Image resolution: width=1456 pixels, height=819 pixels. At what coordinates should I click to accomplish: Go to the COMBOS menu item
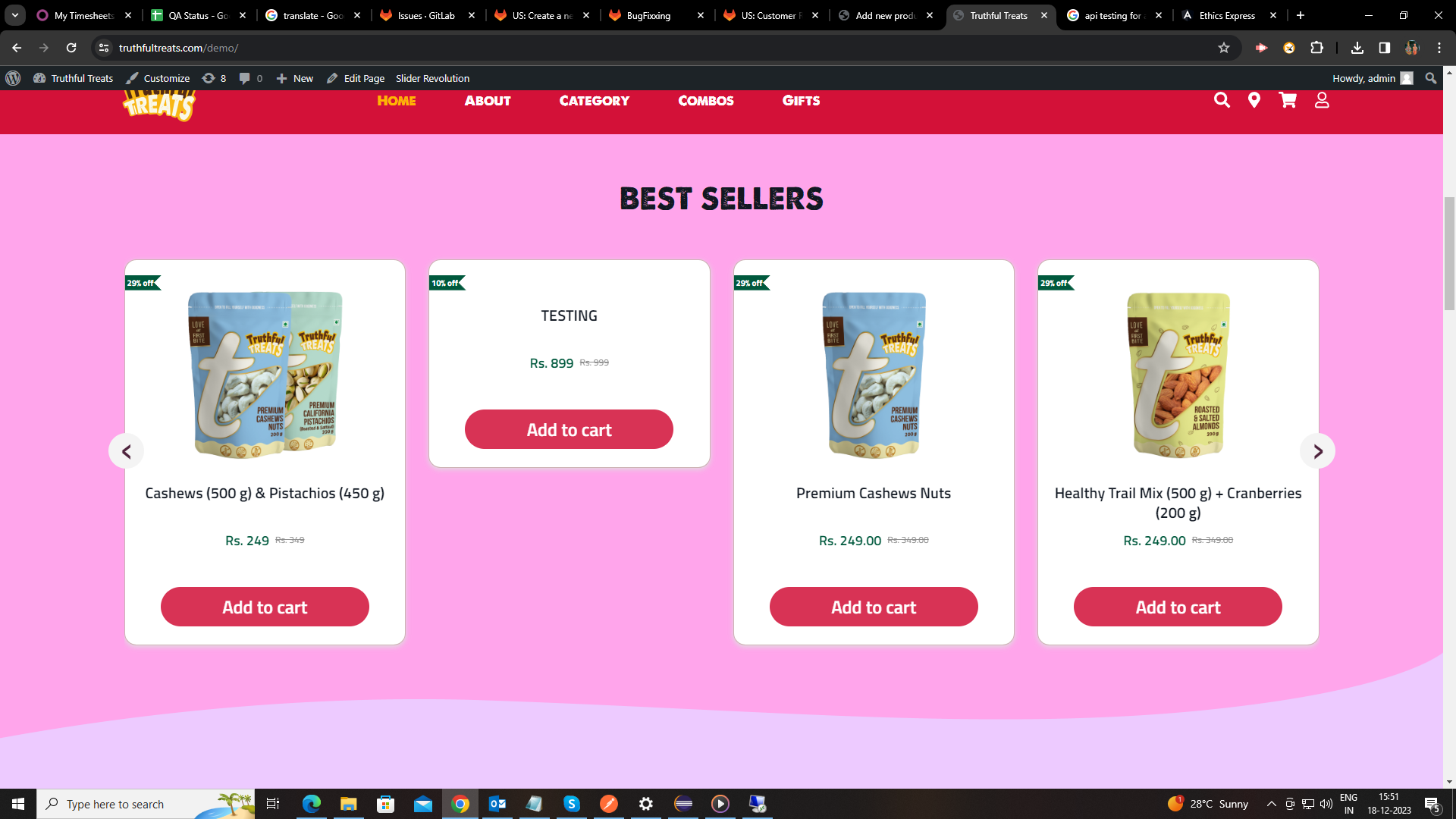point(706,101)
